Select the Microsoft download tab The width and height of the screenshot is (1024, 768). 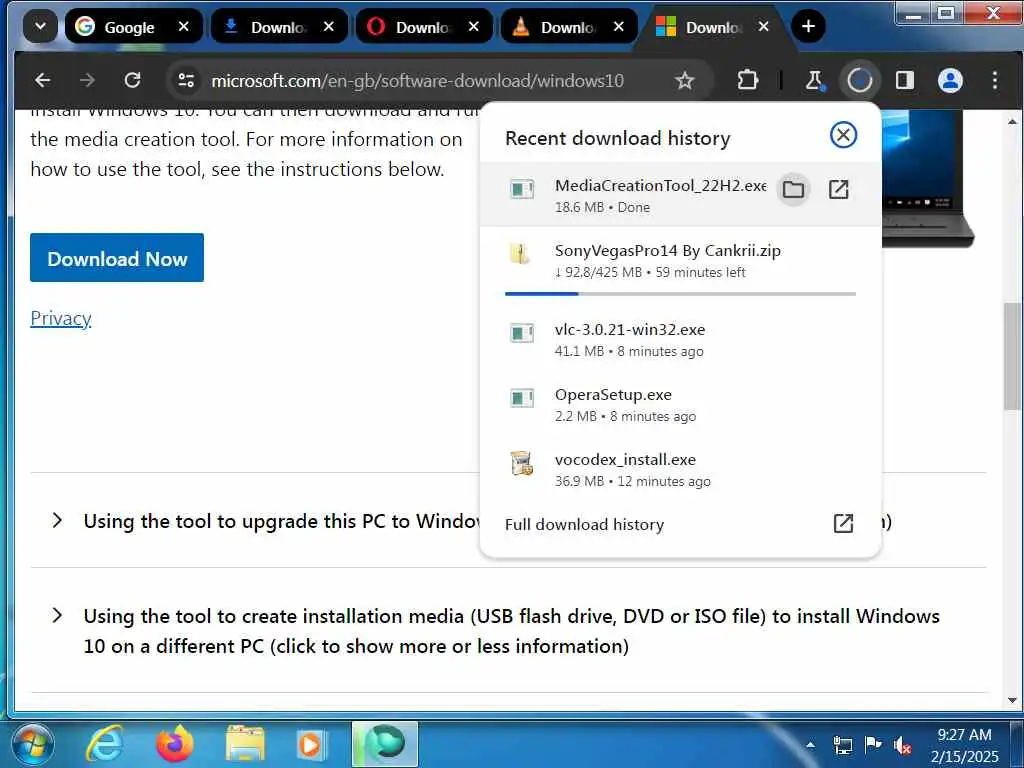pos(714,27)
